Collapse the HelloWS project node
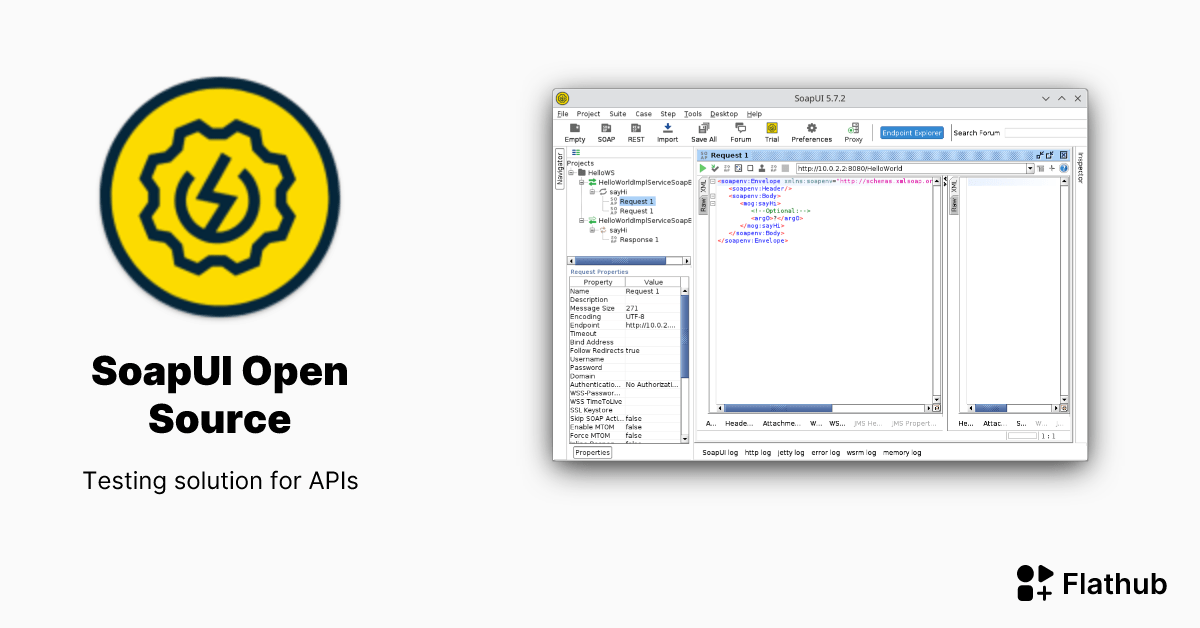 pos(572,172)
